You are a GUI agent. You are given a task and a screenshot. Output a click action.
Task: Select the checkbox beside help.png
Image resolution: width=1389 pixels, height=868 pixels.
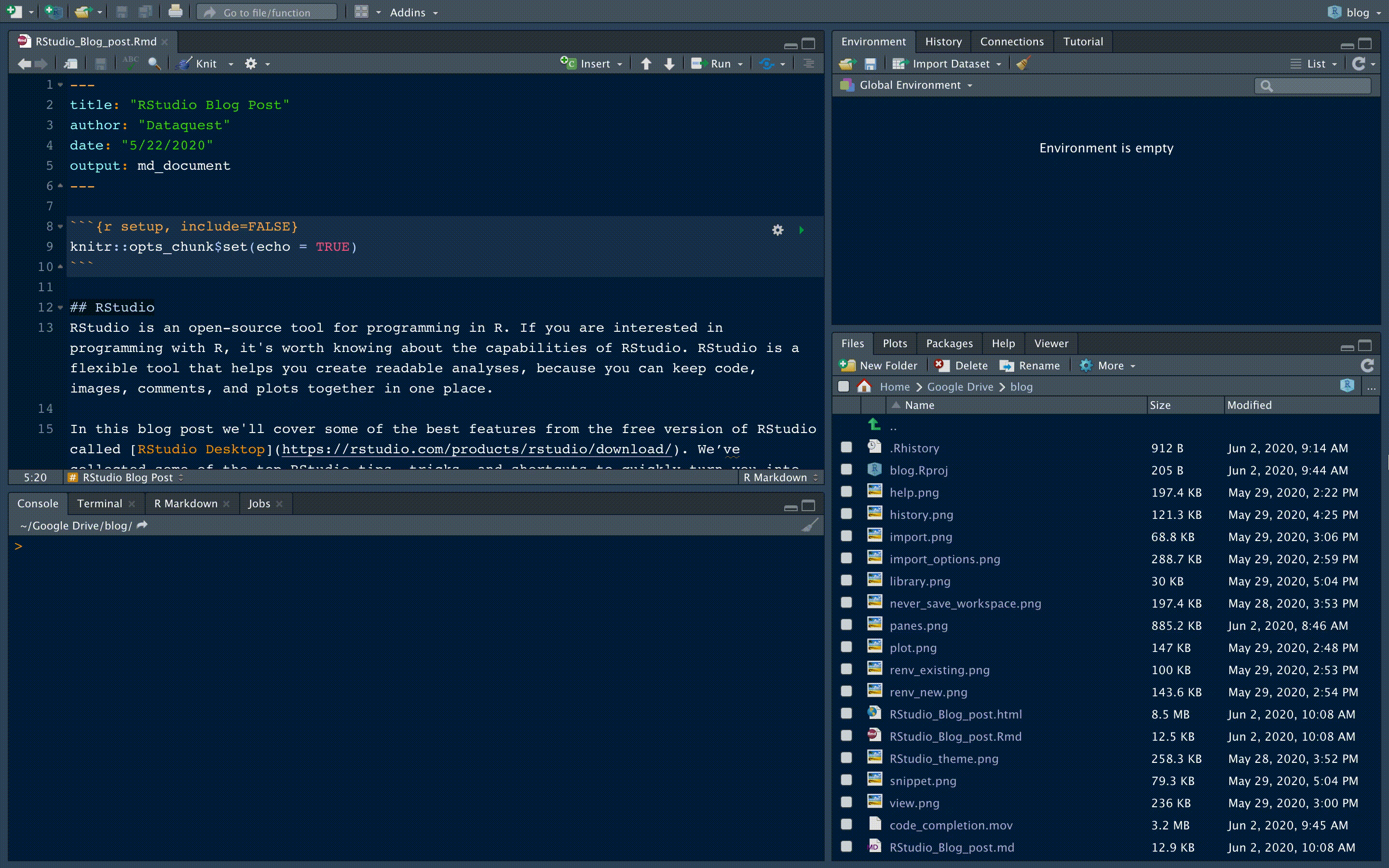846,491
